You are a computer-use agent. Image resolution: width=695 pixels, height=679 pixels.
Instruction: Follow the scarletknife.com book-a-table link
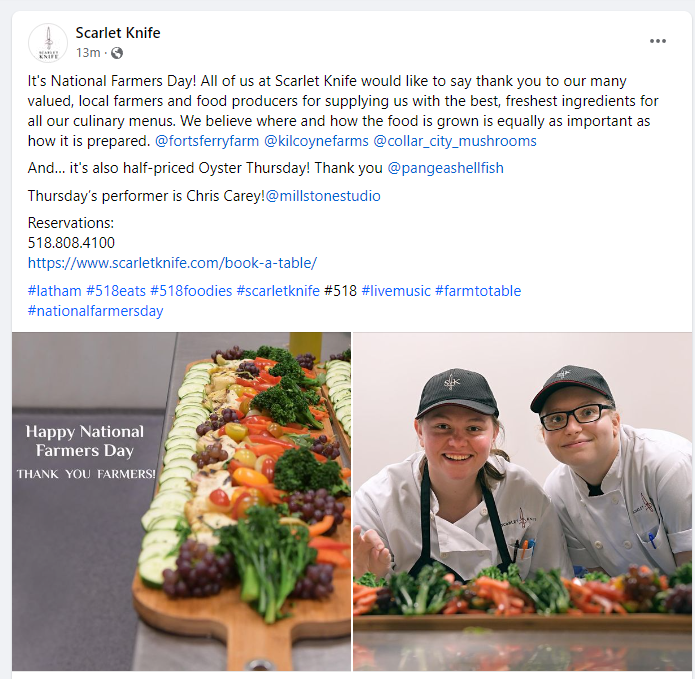point(172,263)
